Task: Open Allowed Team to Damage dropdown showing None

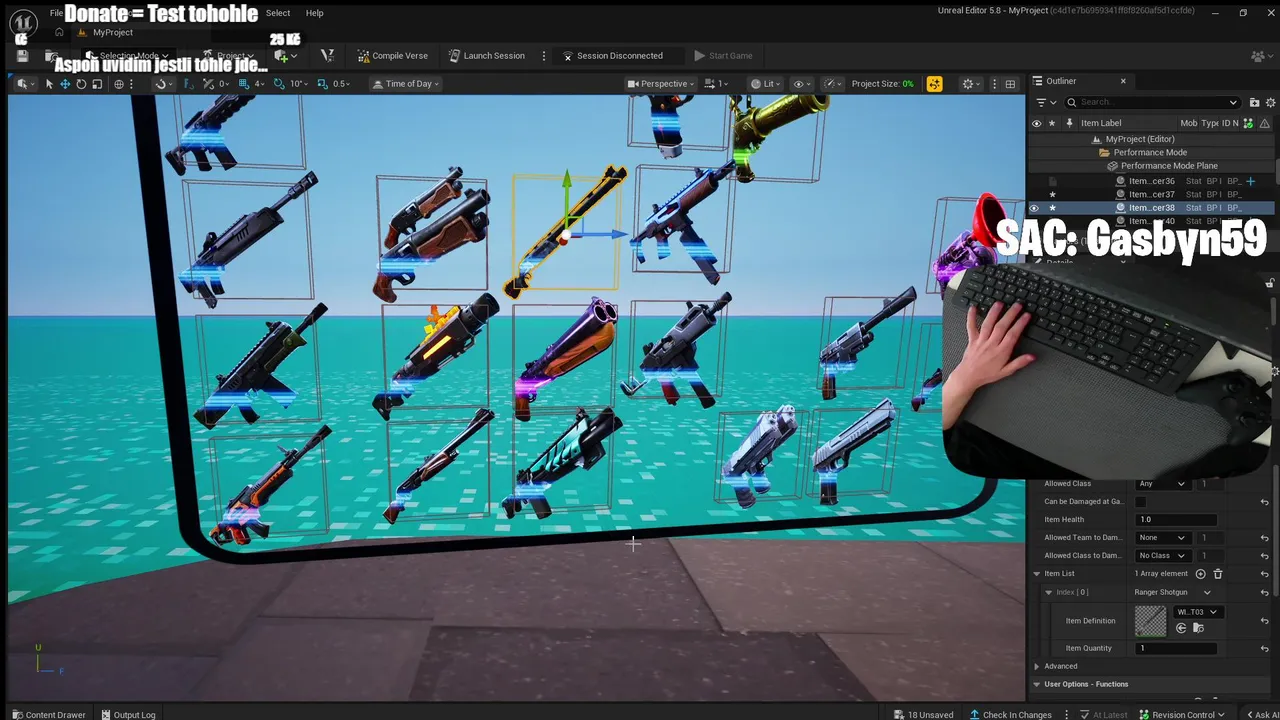Action: coord(1161,538)
